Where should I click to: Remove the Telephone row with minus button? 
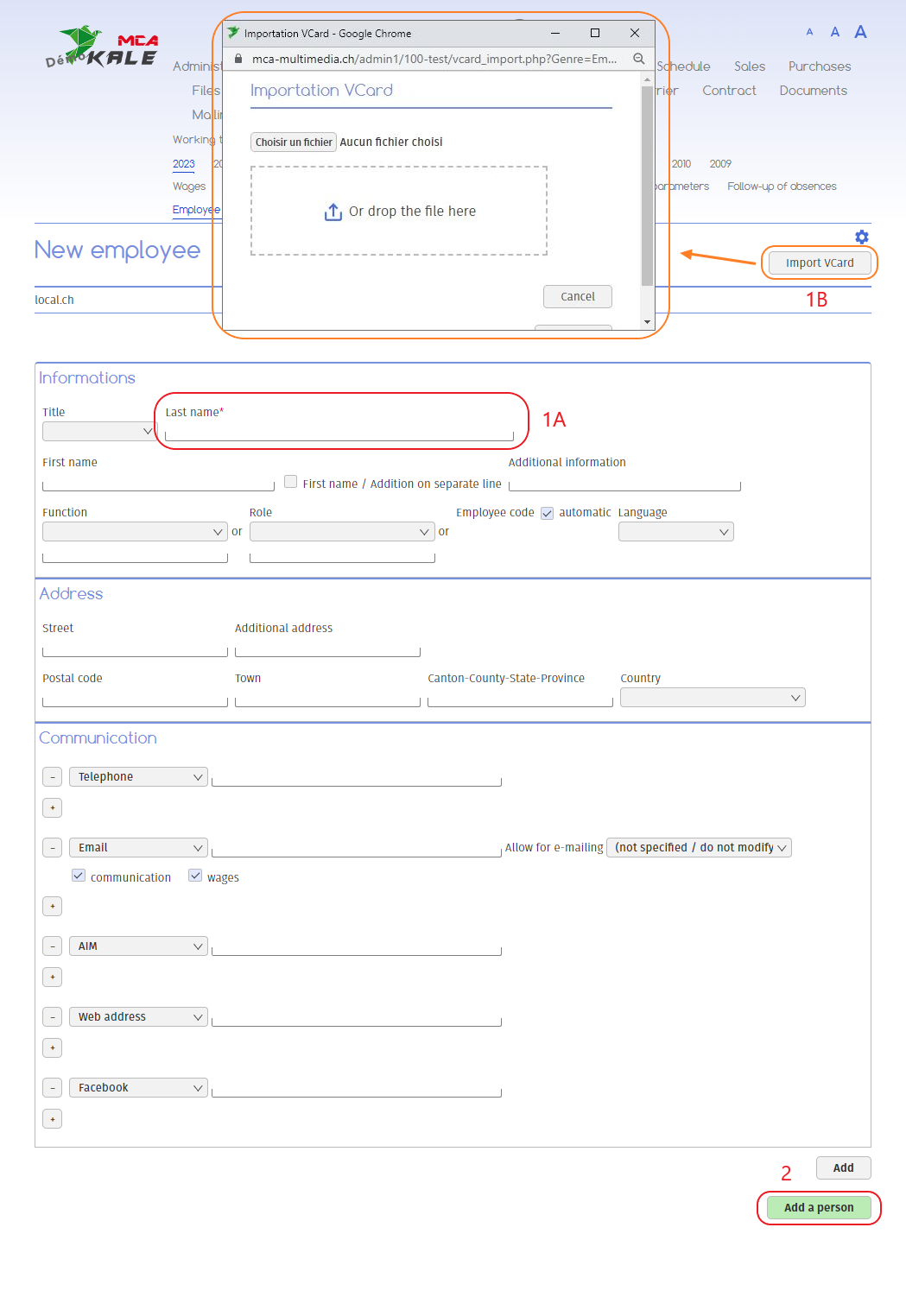click(x=52, y=777)
